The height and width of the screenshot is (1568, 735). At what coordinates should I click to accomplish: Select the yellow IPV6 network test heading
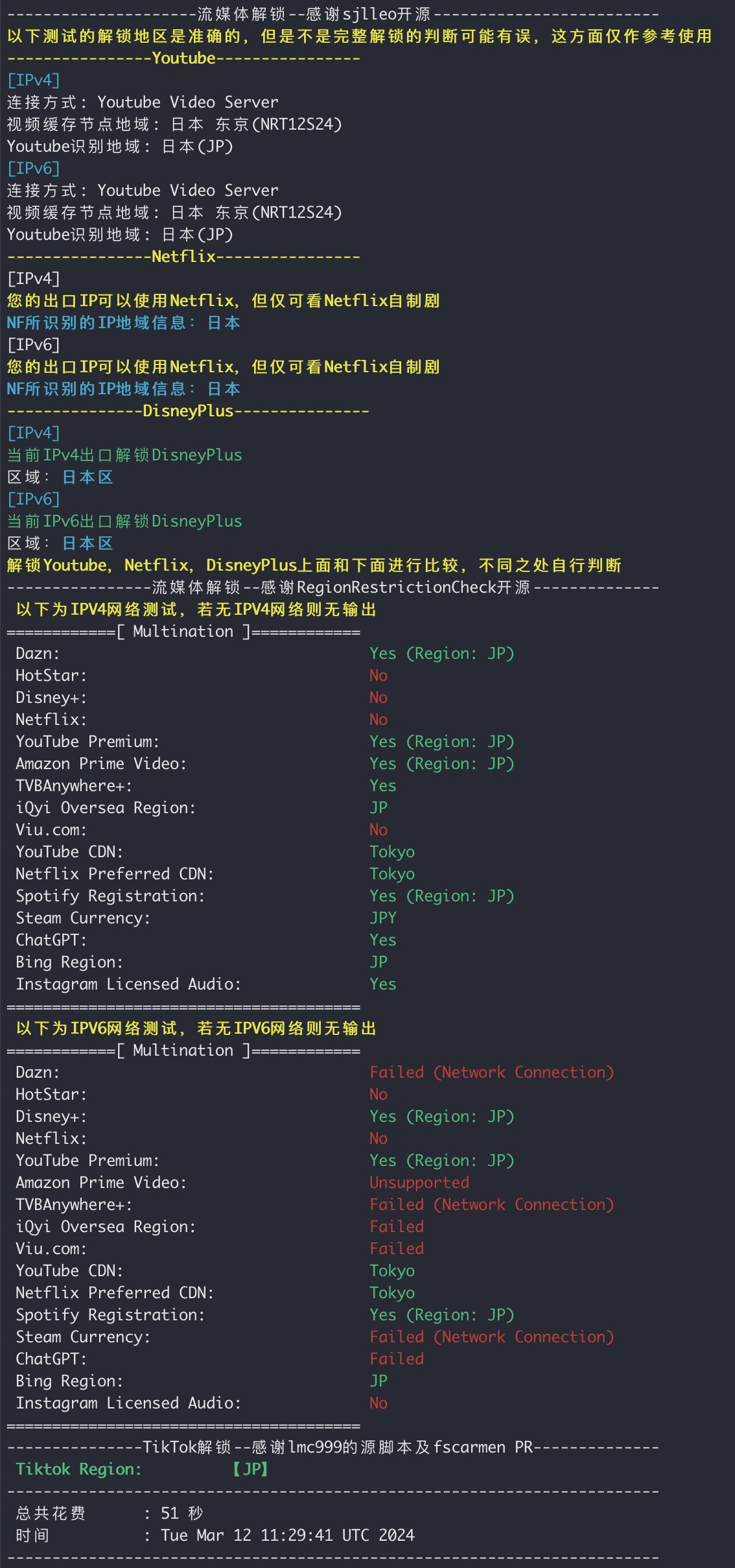[196, 1028]
